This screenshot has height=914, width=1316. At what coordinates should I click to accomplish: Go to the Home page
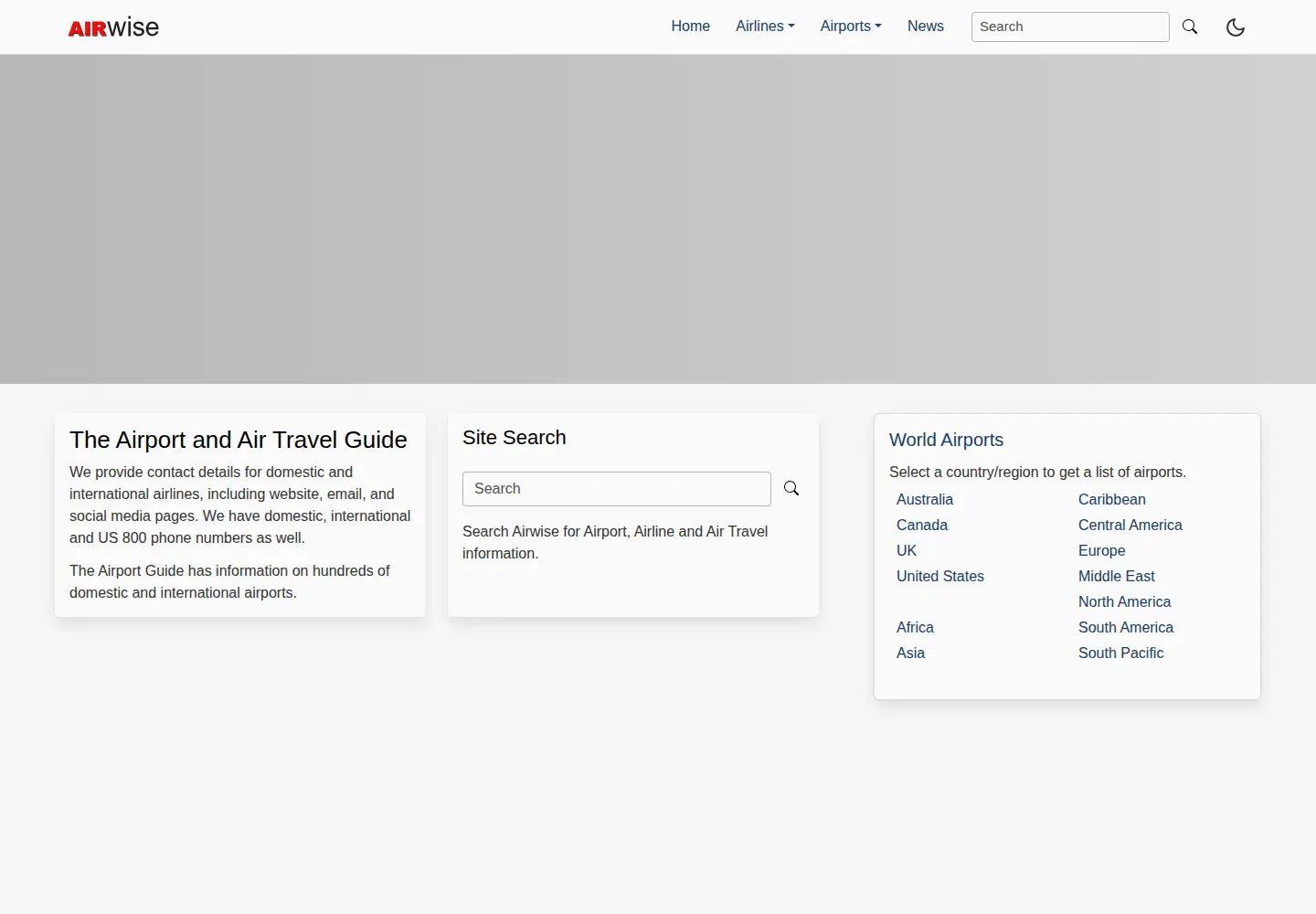click(x=690, y=27)
